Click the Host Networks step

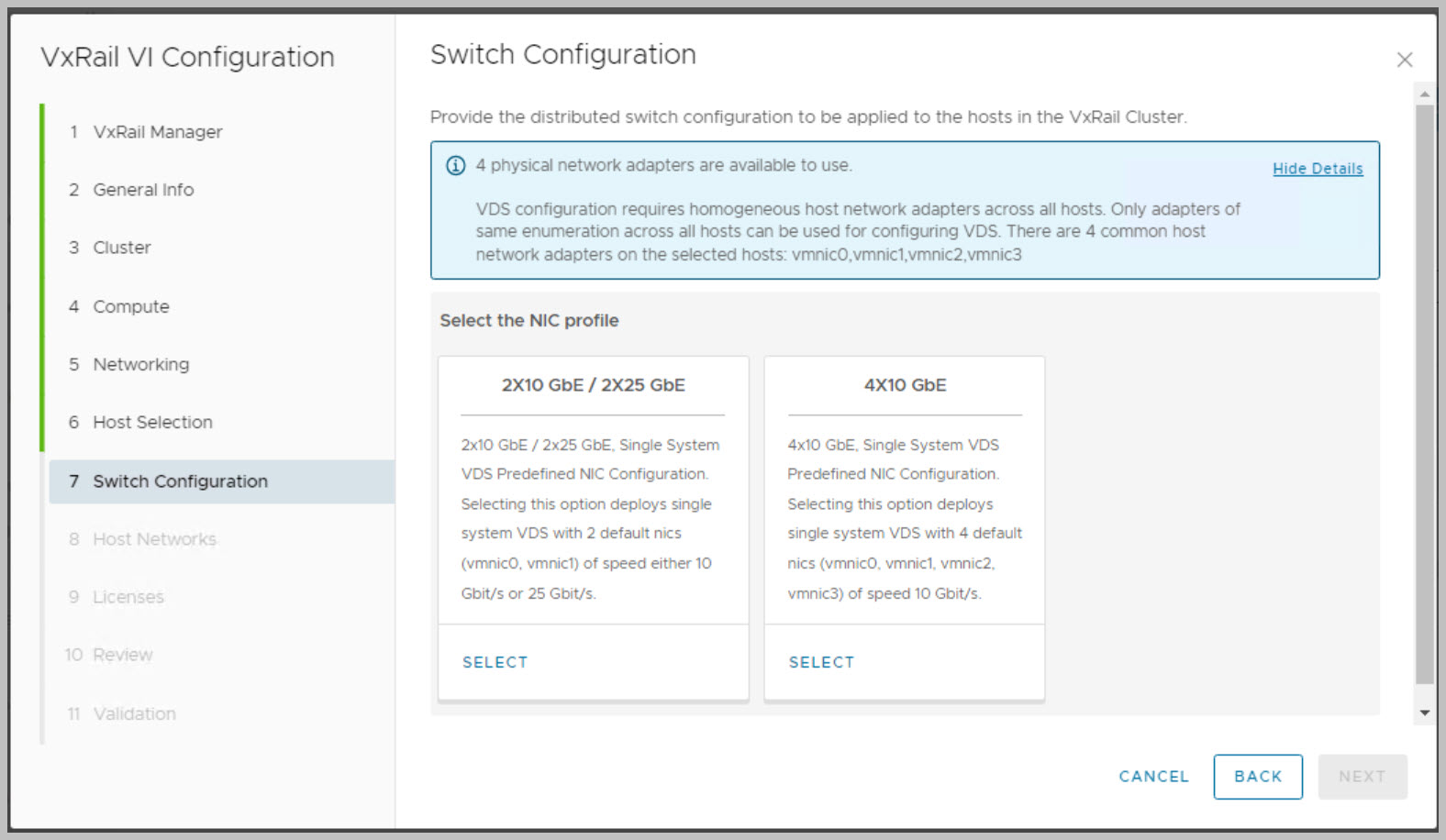(154, 539)
